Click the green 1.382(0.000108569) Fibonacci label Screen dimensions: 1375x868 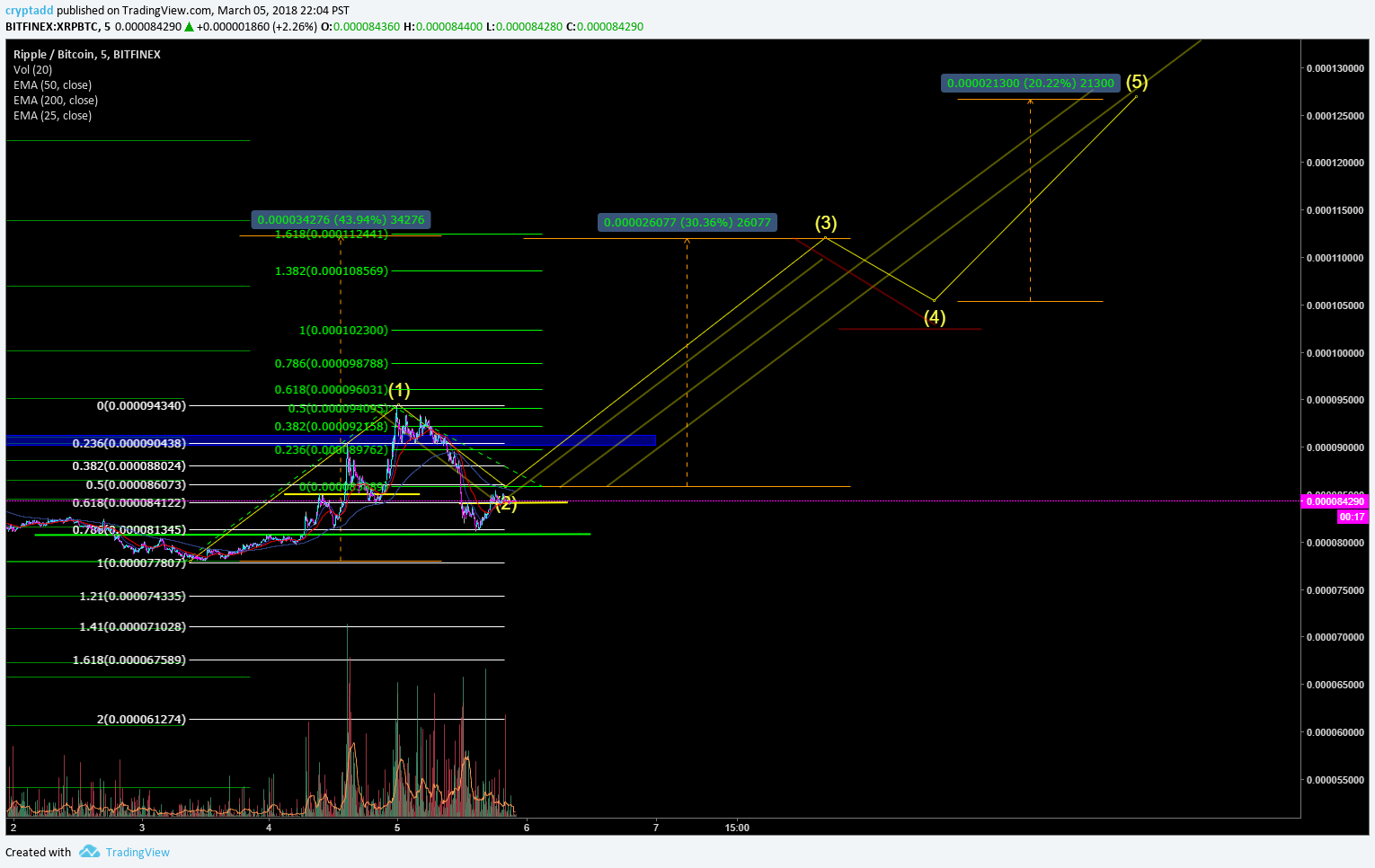click(x=332, y=271)
